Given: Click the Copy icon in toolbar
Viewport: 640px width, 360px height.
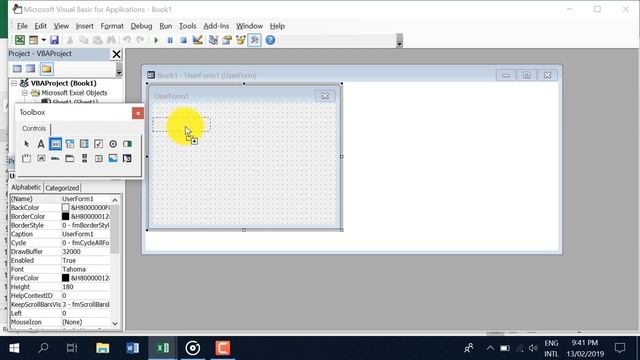Looking at the screenshot, I should click(x=84, y=40).
